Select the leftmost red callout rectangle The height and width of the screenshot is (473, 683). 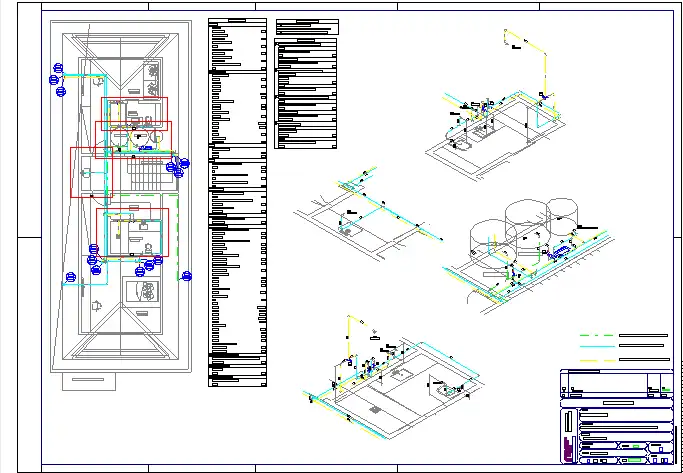point(91,172)
